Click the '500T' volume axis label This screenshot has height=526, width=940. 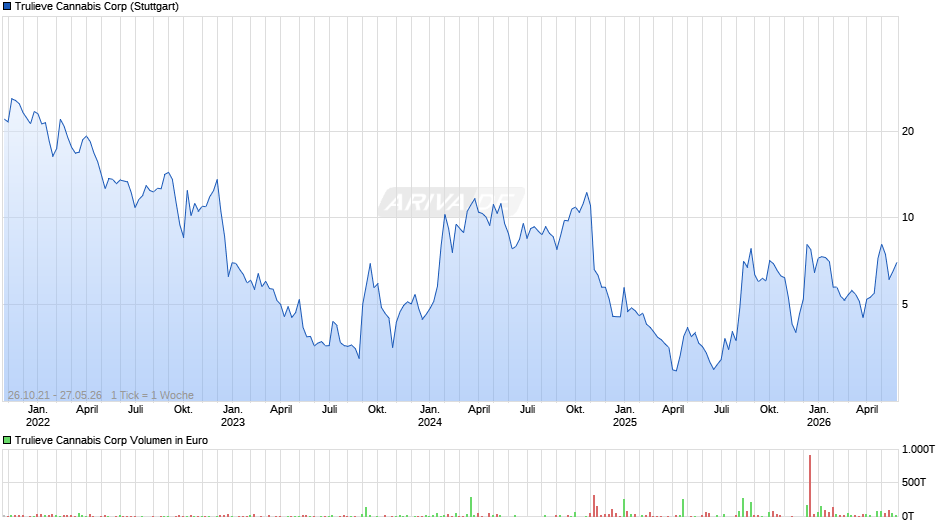pyautogui.click(x=914, y=482)
